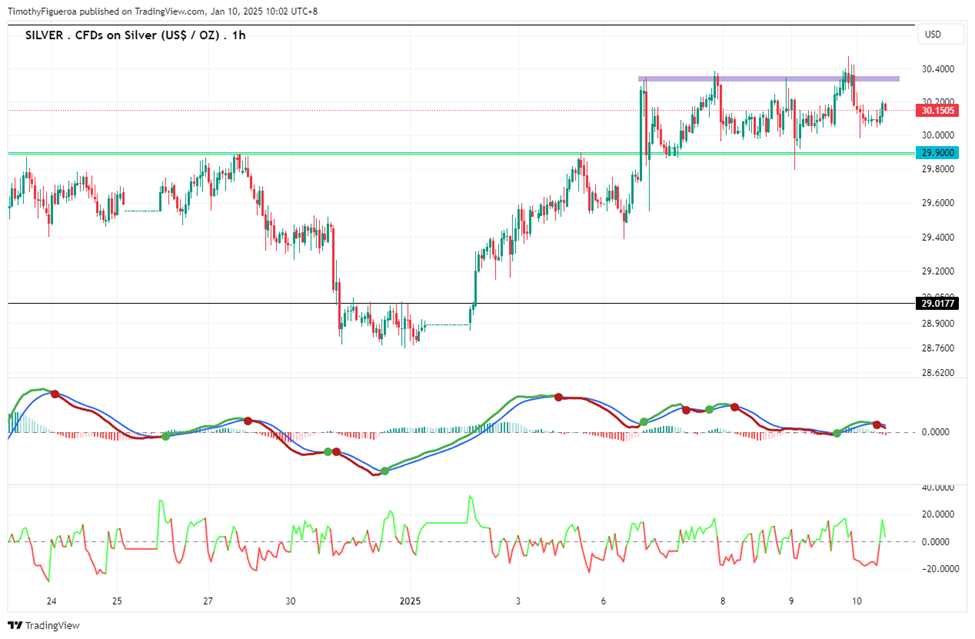Click the 2025 label on time axis
This screenshot has height=639, width=975.
[x=410, y=601]
